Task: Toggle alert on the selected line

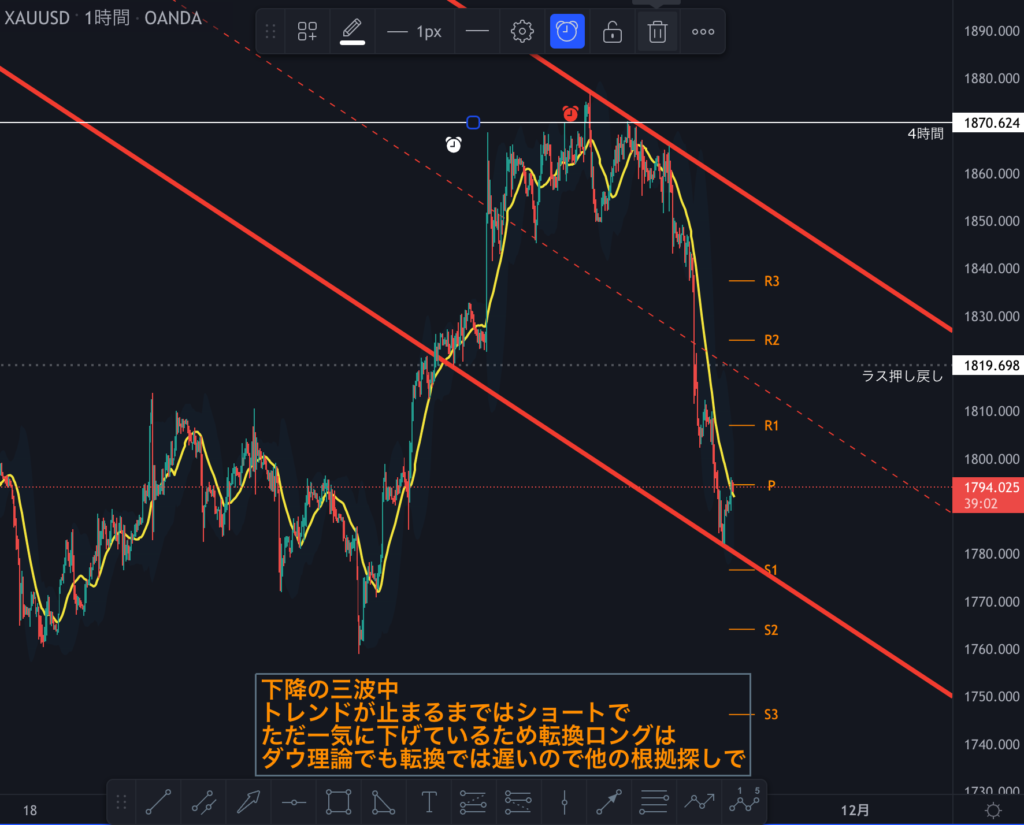Action: pyautogui.click(x=567, y=31)
